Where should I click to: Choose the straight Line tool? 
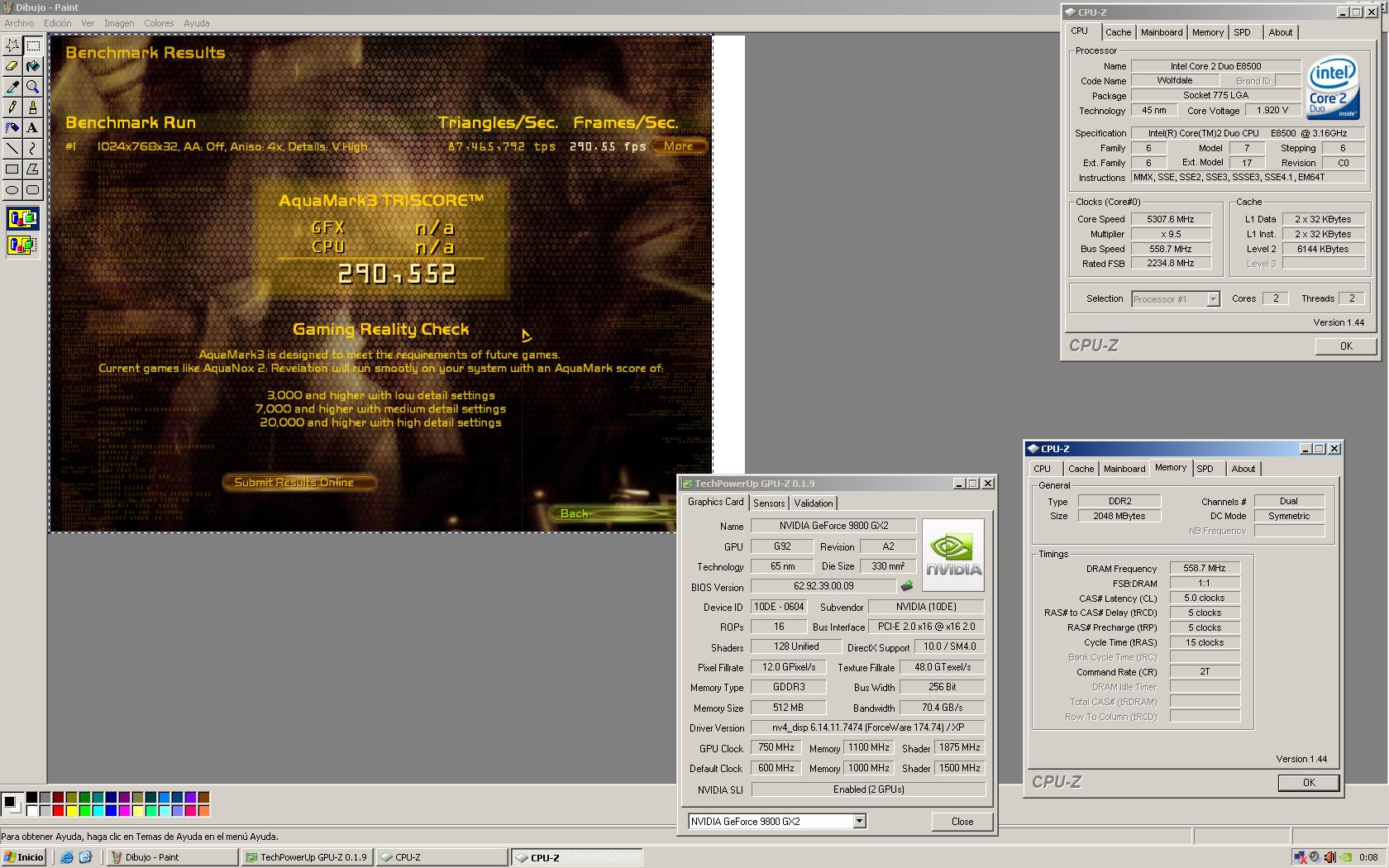point(12,149)
